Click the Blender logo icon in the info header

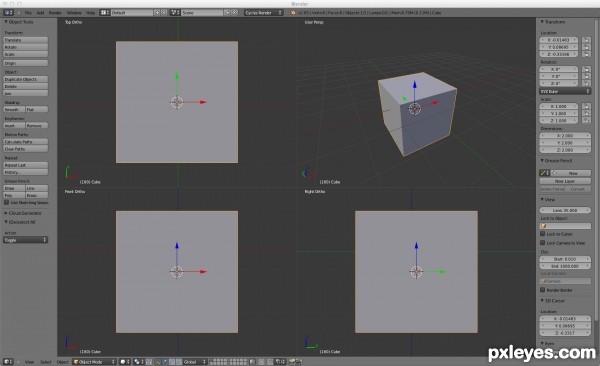(294, 13)
